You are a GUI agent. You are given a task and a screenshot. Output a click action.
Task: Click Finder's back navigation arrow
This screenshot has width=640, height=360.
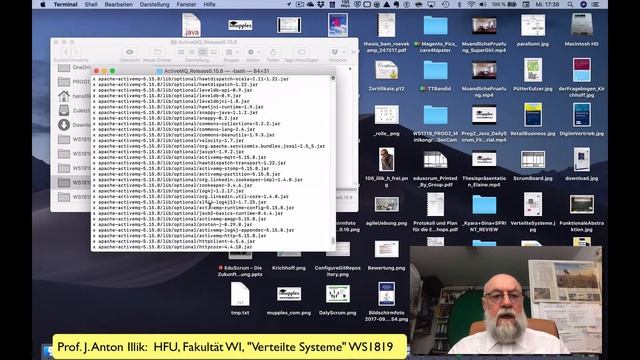(x=66, y=52)
